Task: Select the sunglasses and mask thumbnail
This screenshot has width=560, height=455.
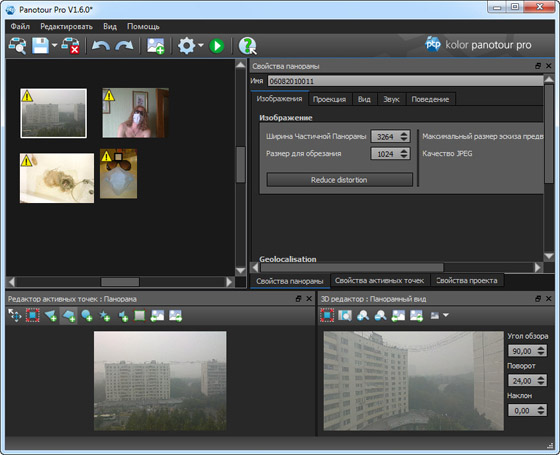Action: click(x=119, y=174)
